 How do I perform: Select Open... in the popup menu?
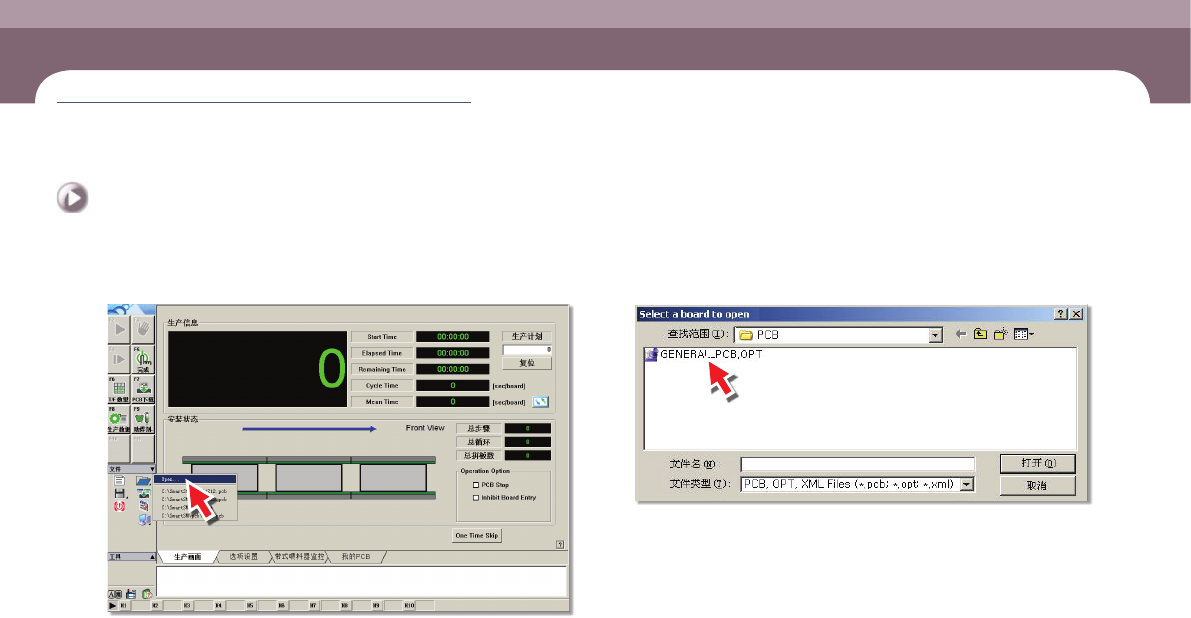[x=195, y=480]
